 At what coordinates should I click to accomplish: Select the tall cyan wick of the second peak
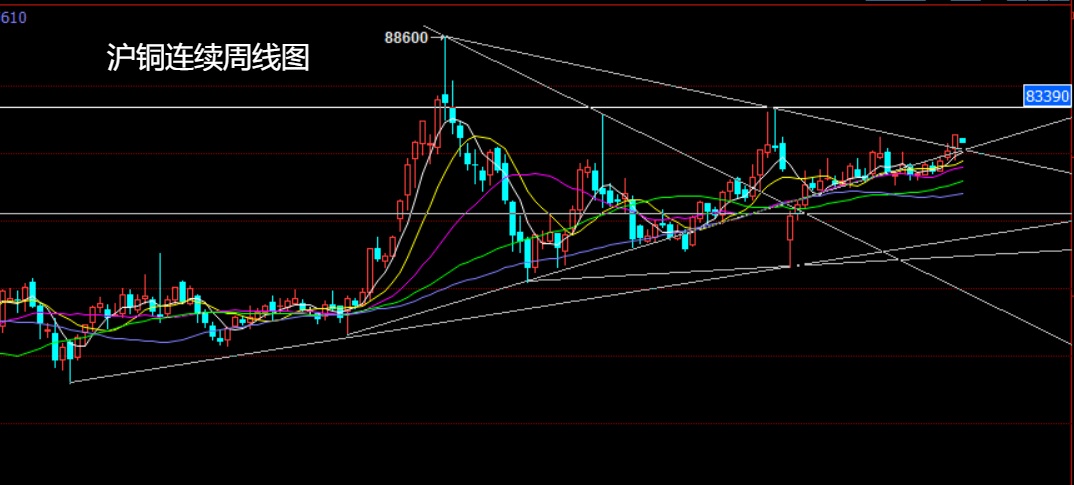tap(602, 140)
